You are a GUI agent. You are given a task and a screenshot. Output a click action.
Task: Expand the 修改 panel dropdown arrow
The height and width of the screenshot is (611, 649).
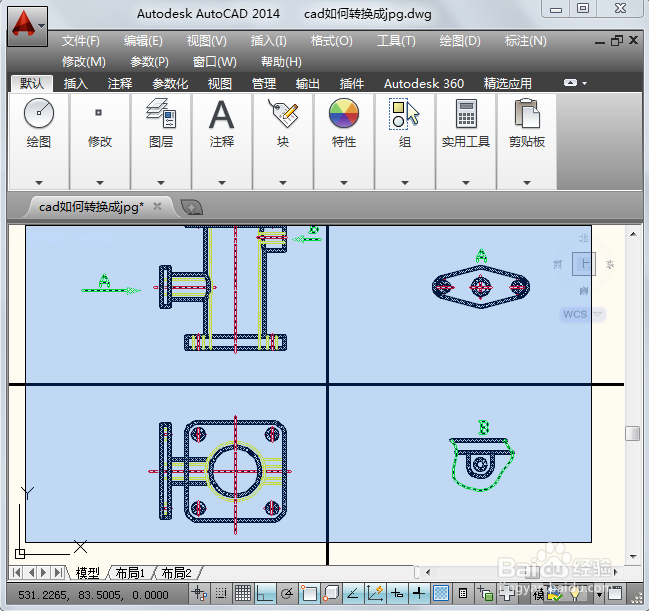click(x=100, y=183)
